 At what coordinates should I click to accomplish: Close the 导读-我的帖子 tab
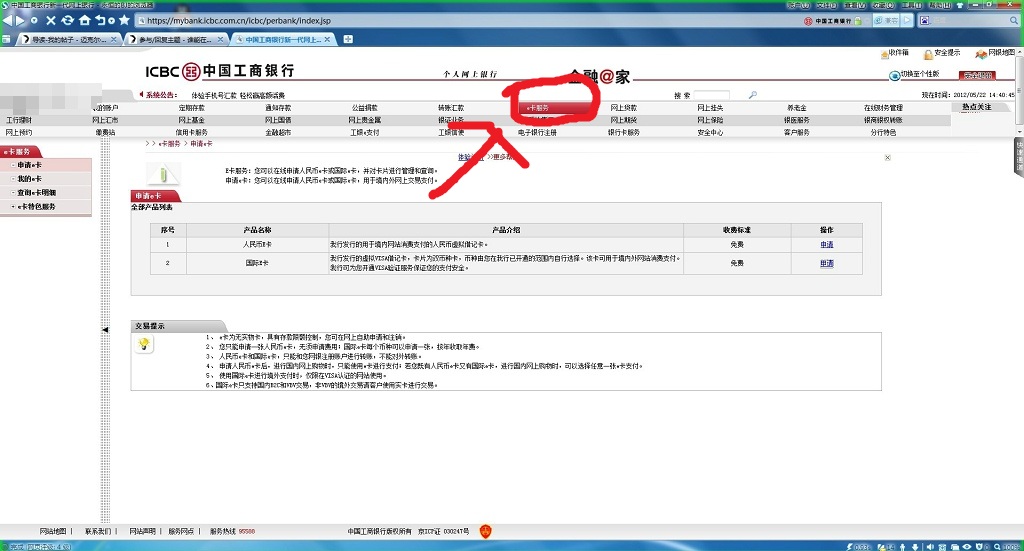pyautogui.click(x=113, y=40)
